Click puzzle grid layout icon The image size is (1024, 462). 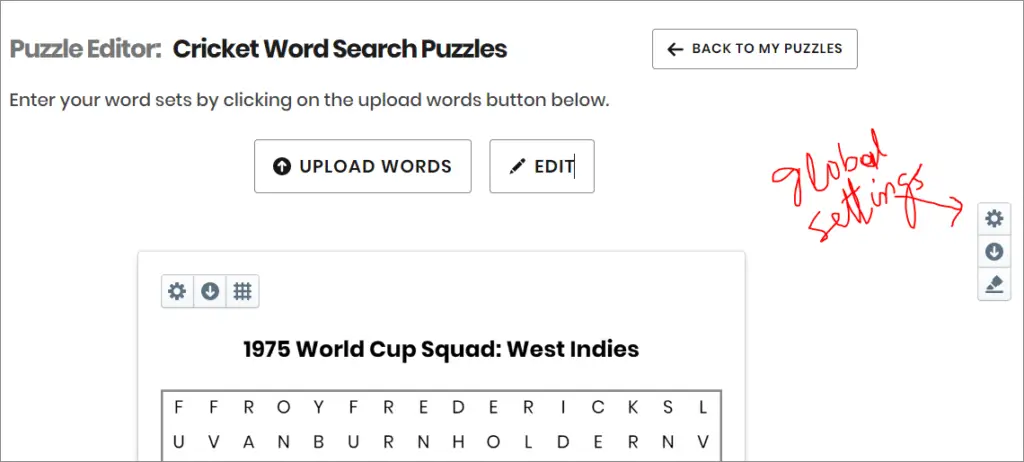coord(242,291)
